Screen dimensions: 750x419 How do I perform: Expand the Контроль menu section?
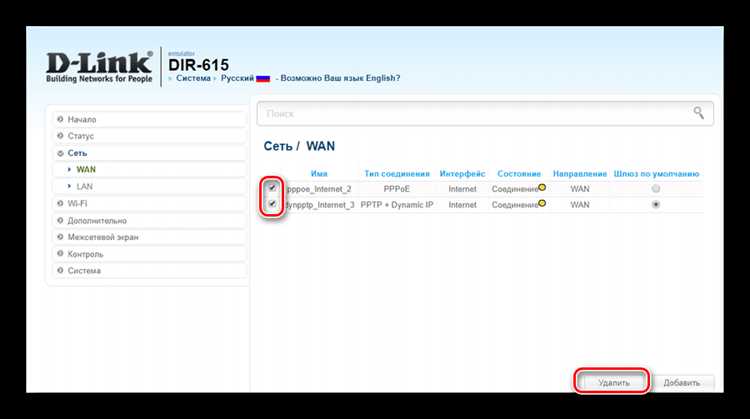pos(149,254)
